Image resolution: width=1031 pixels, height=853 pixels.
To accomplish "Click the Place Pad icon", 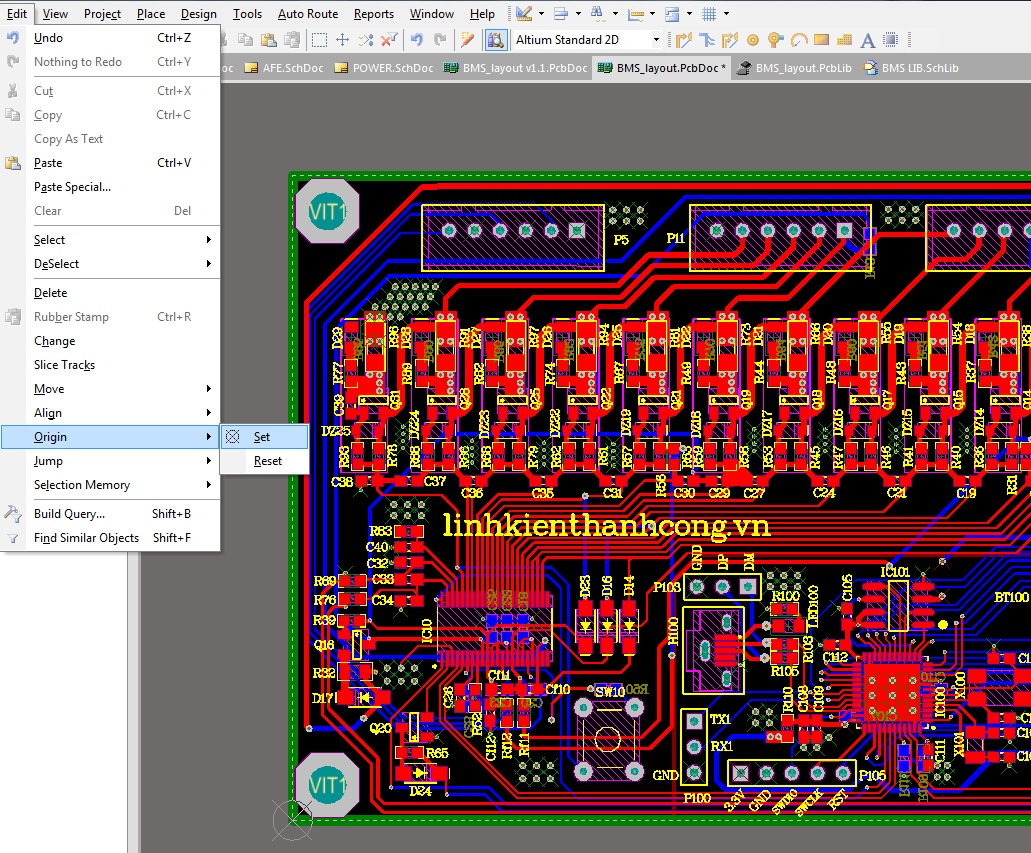I will (x=753, y=40).
